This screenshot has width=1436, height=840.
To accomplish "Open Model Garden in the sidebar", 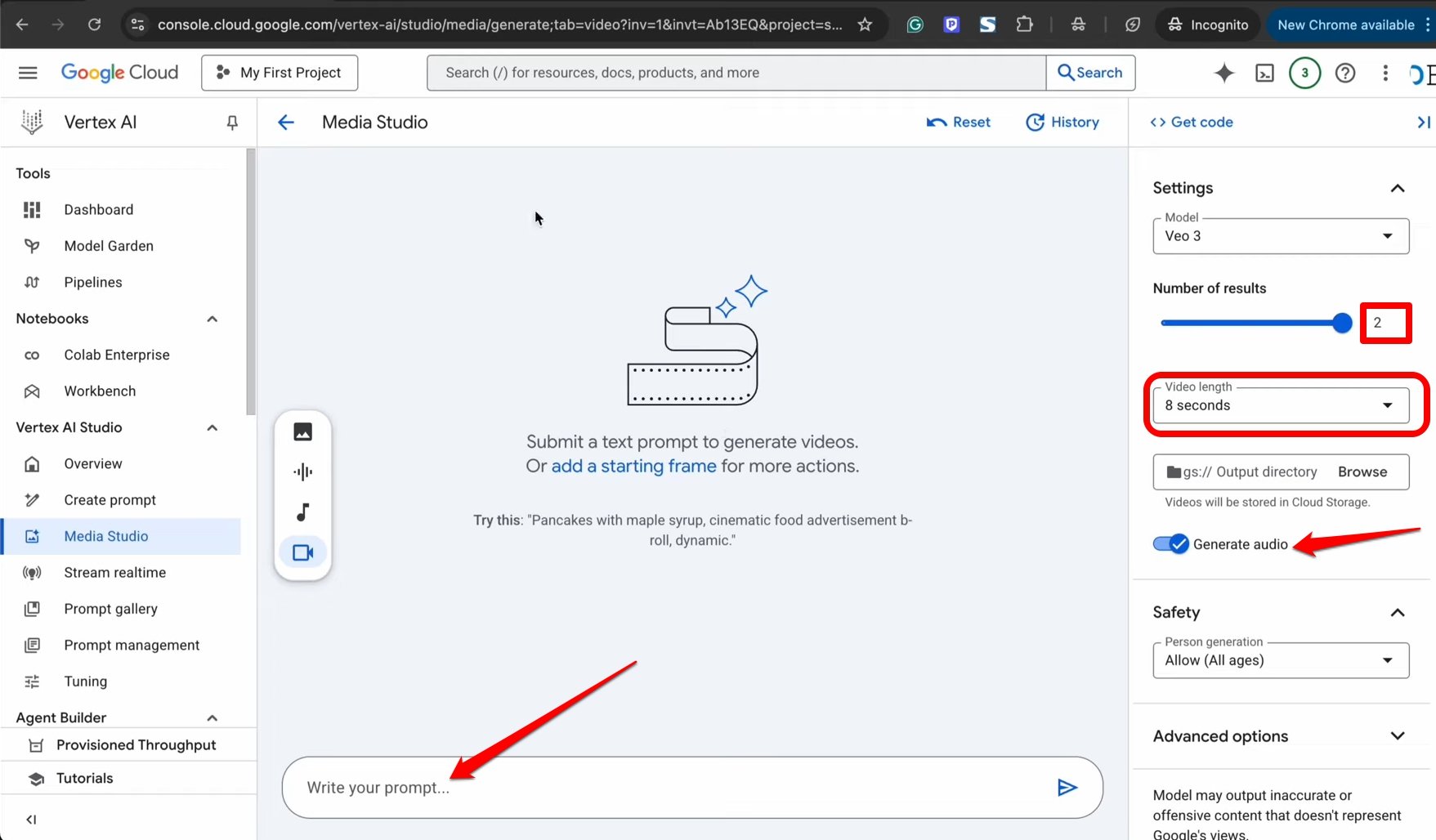I will pos(121,246).
